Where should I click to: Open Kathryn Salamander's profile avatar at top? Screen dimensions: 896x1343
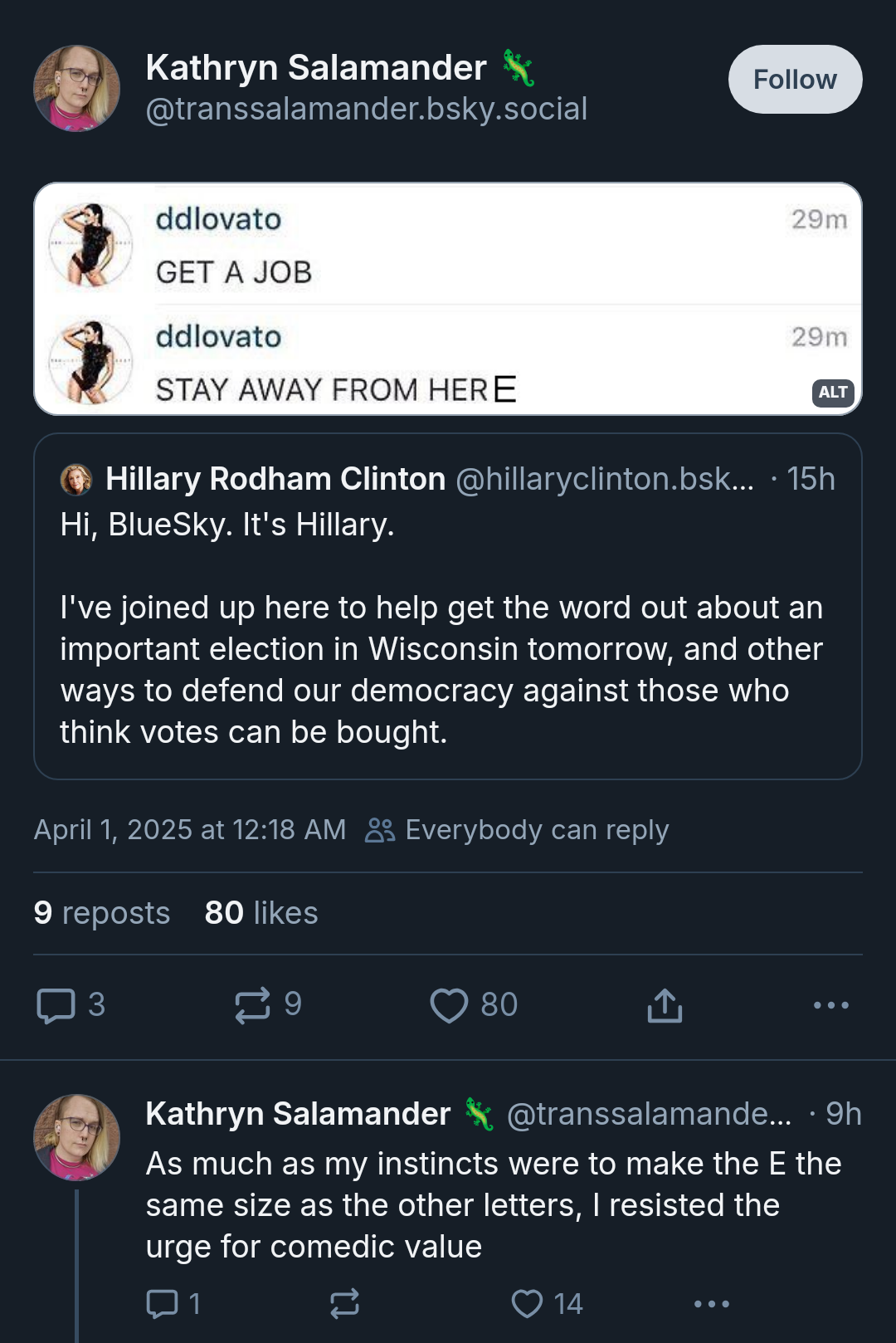coord(76,88)
